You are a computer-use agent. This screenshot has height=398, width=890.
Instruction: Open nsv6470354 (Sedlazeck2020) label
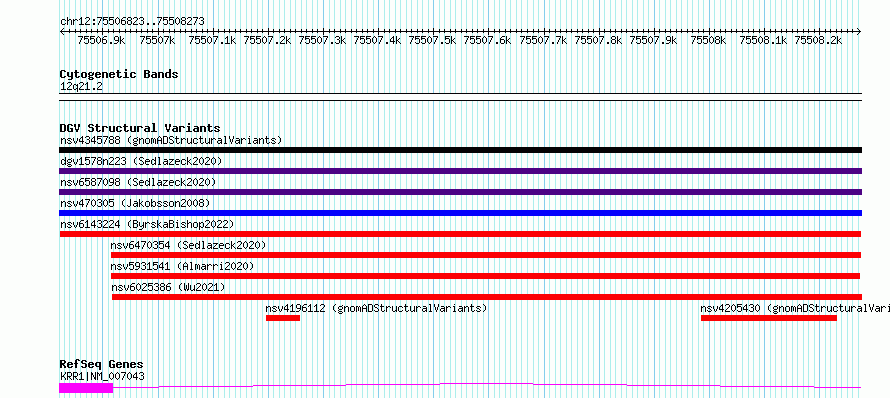click(x=188, y=245)
